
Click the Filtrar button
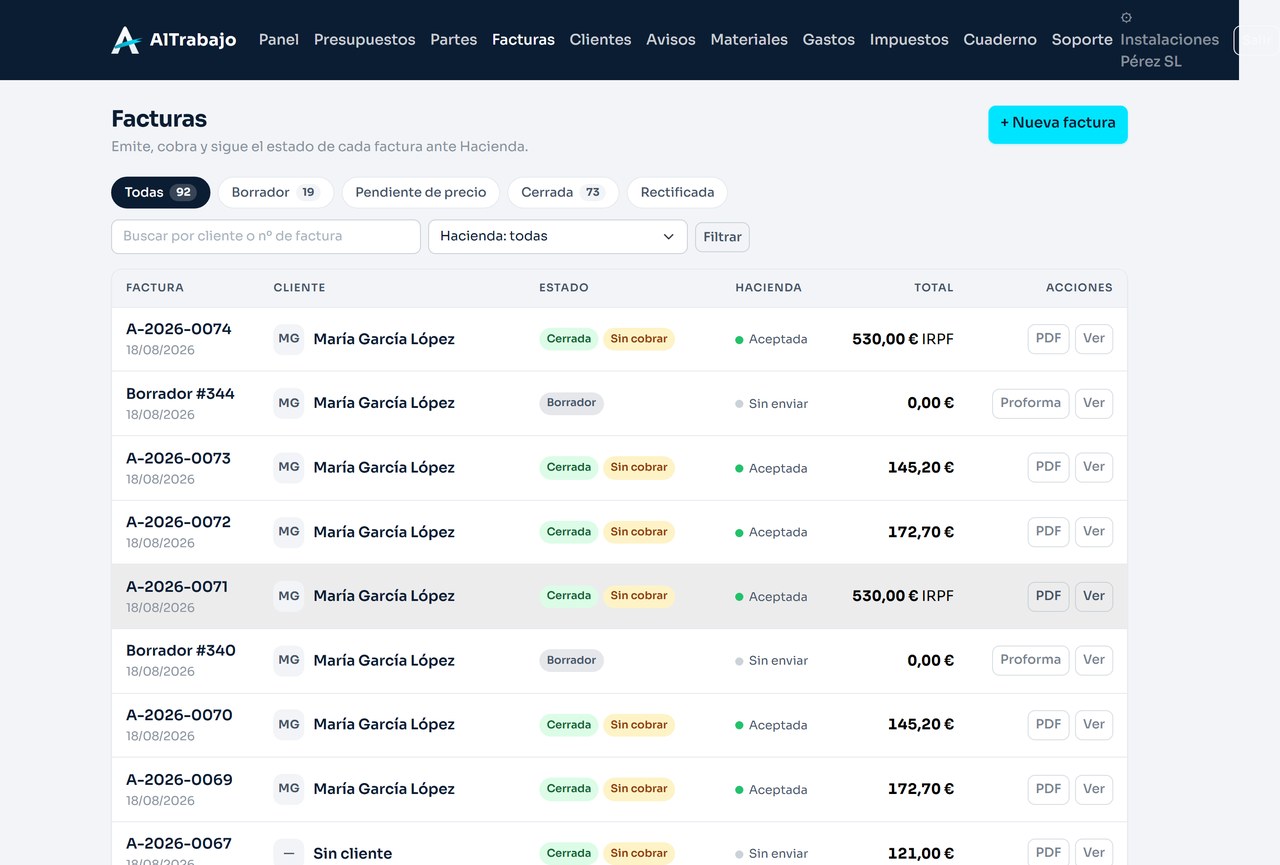click(x=722, y=237)
